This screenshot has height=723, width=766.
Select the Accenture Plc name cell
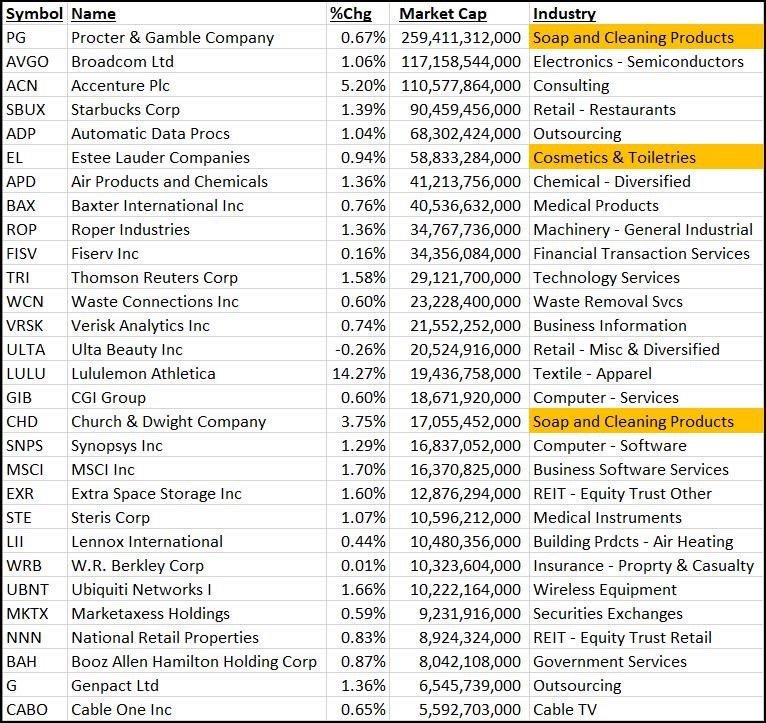[x=120, y=86]
